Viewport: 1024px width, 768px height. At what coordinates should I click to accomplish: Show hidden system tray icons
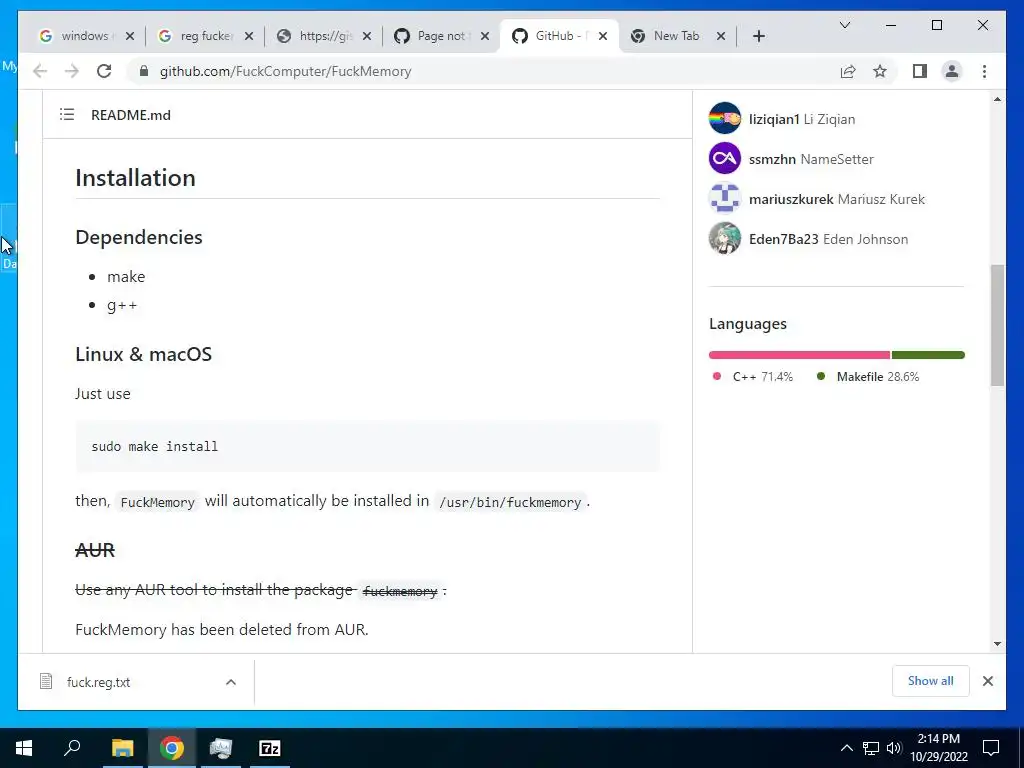pyautogui.click(x=846, y=748)
